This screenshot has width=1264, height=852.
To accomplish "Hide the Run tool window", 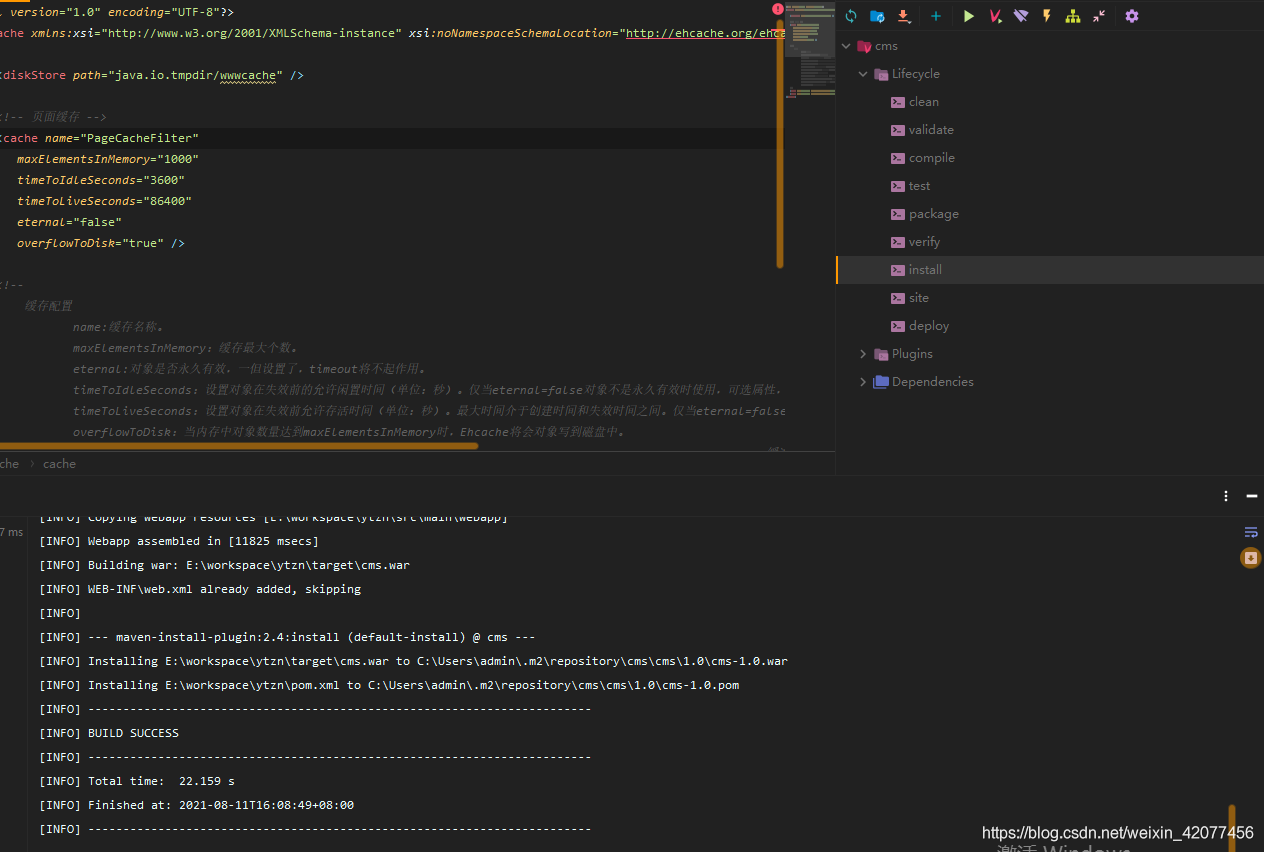I will tap(1251, 496).
